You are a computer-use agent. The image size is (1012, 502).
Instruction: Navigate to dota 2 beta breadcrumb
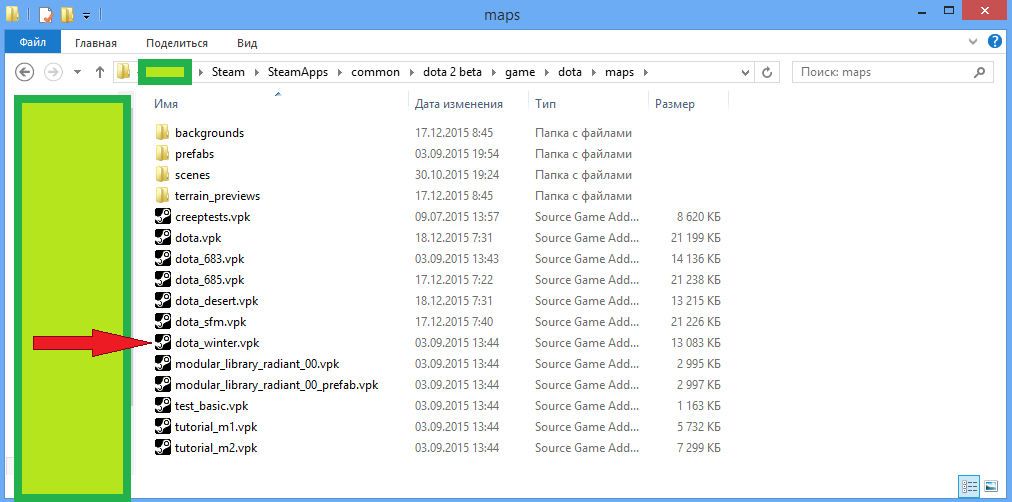point(452,72)
